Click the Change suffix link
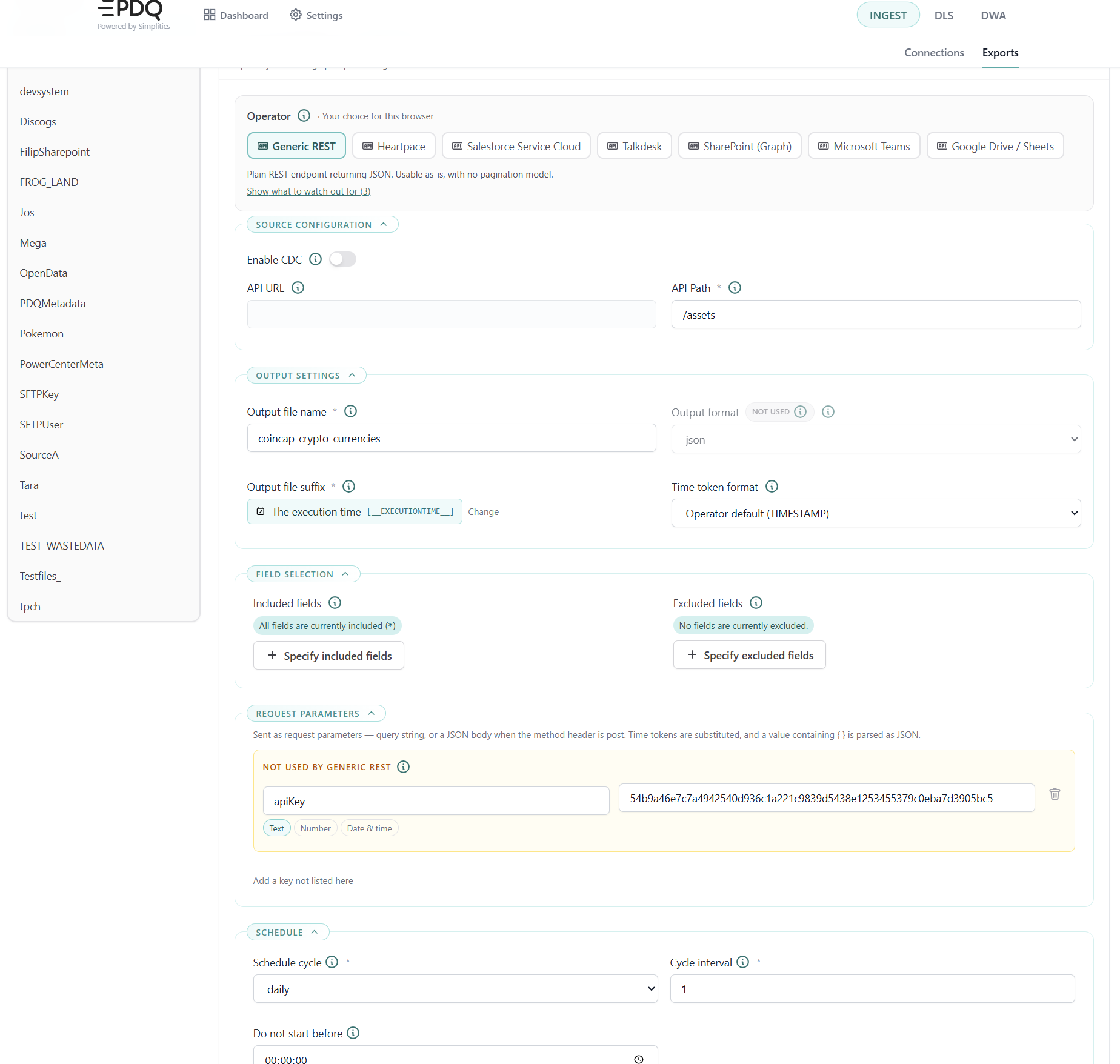 pyautogui.click(x=483, y=511)
